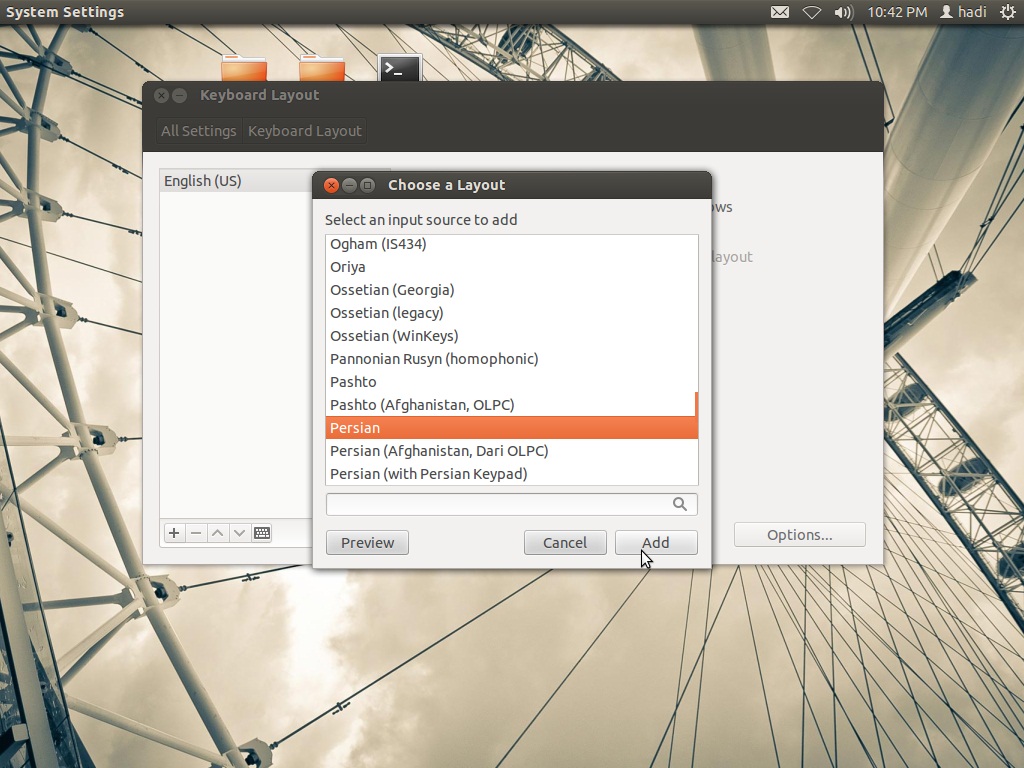The image size is (1024, 768).
Task: Click the move layout down arrow
Action: pyautogui.click(x=240, y=533)
